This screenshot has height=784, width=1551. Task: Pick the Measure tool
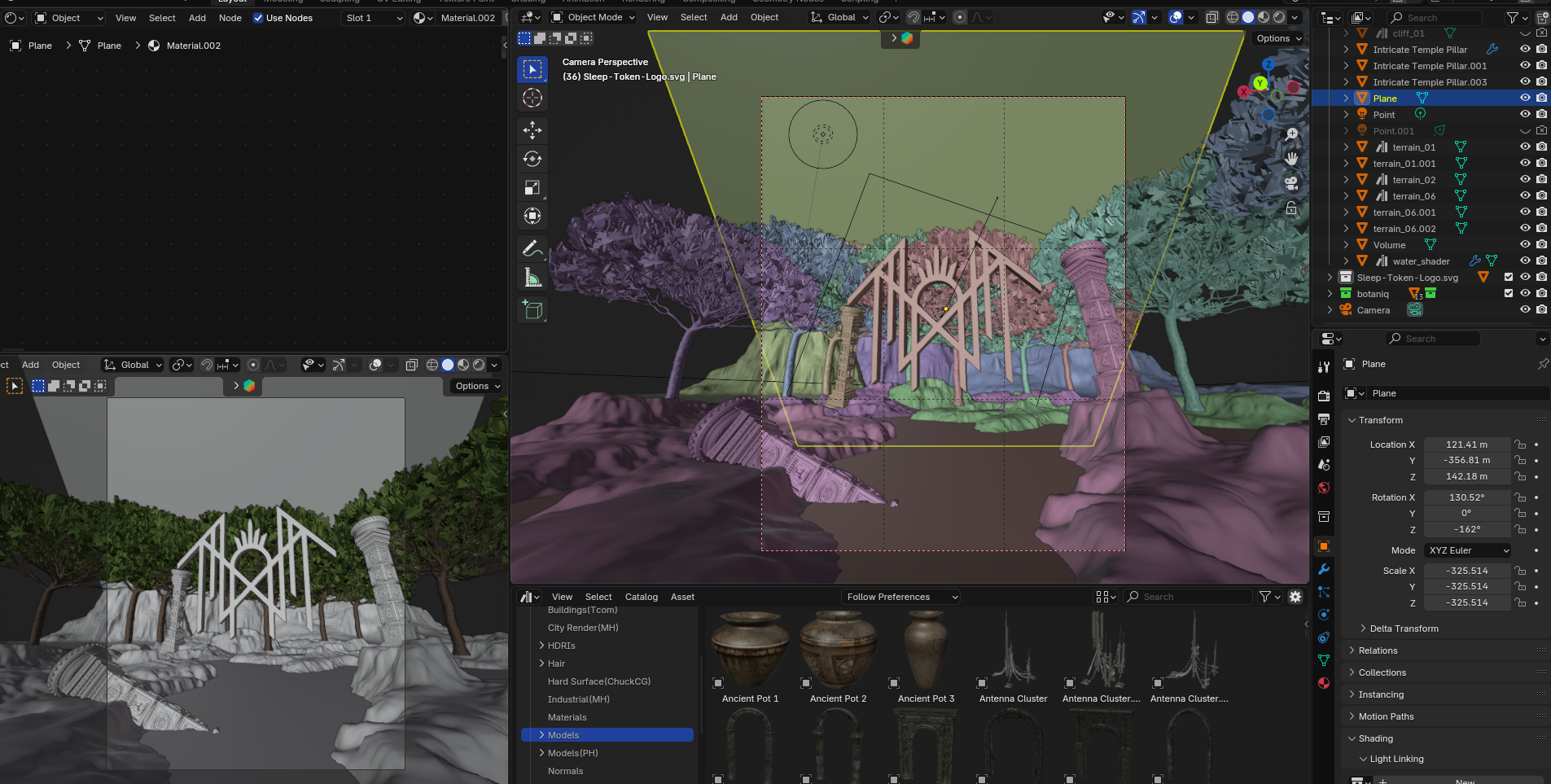tap(532, 278)
